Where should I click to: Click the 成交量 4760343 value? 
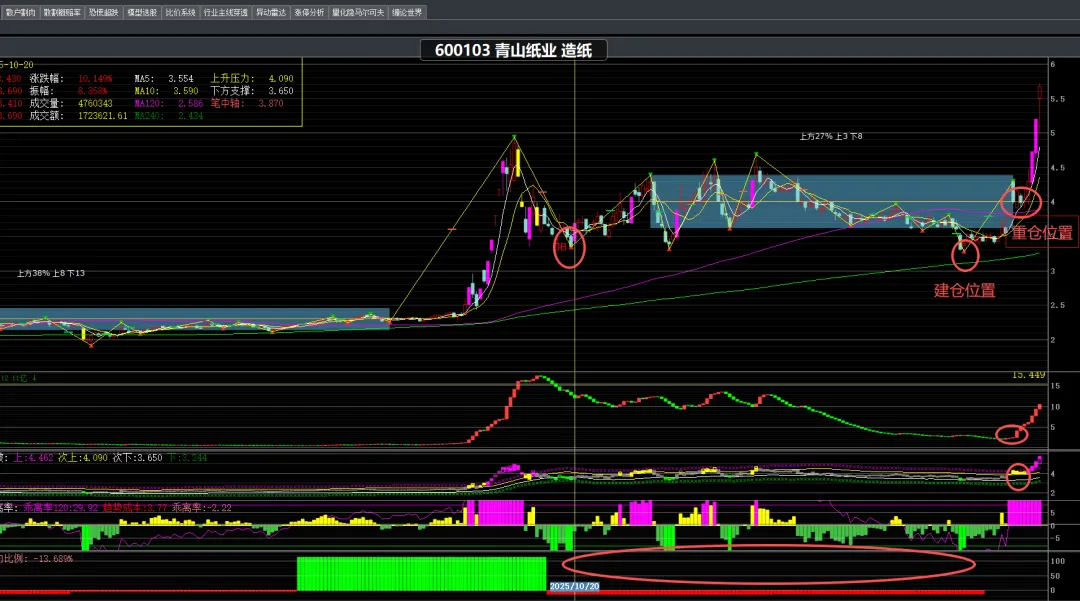95,103
